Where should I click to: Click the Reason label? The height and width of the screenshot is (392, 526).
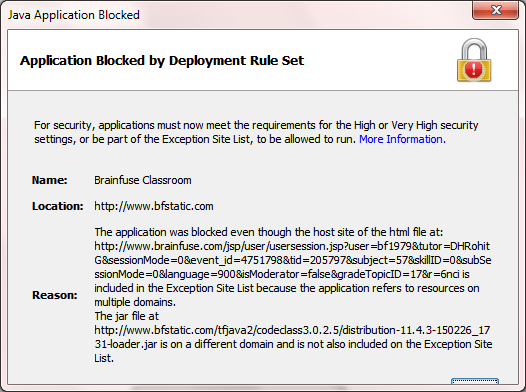click(x=55, y=295)
